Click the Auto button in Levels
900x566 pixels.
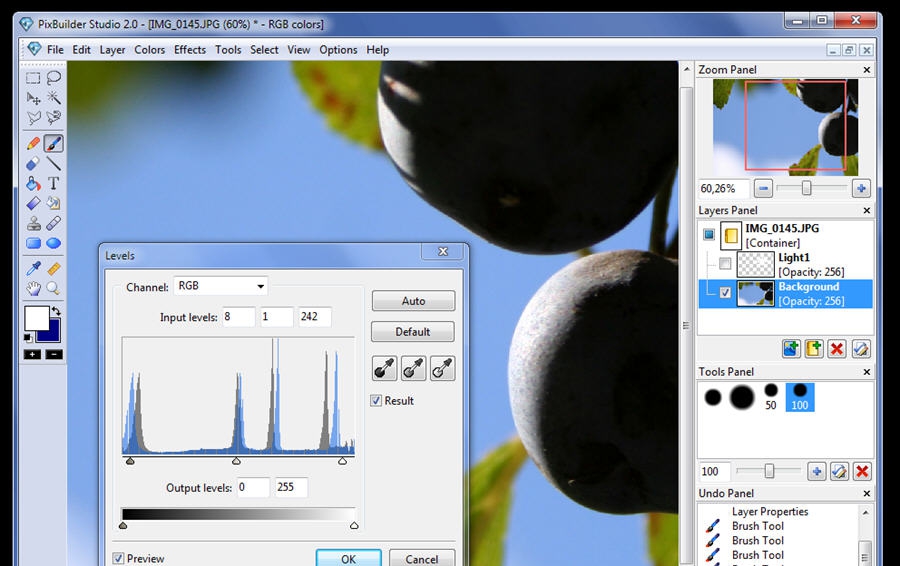[413, 301]
